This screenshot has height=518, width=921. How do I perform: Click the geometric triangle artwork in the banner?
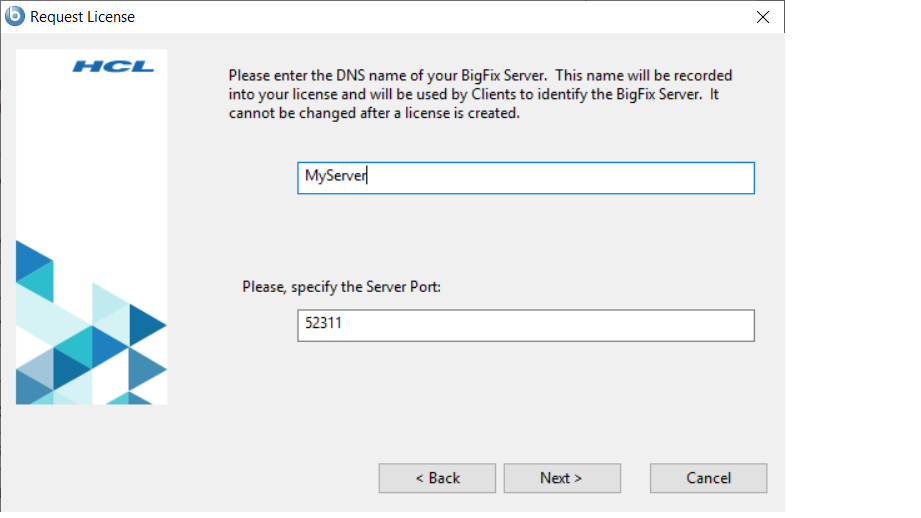[x=90, y=340]
